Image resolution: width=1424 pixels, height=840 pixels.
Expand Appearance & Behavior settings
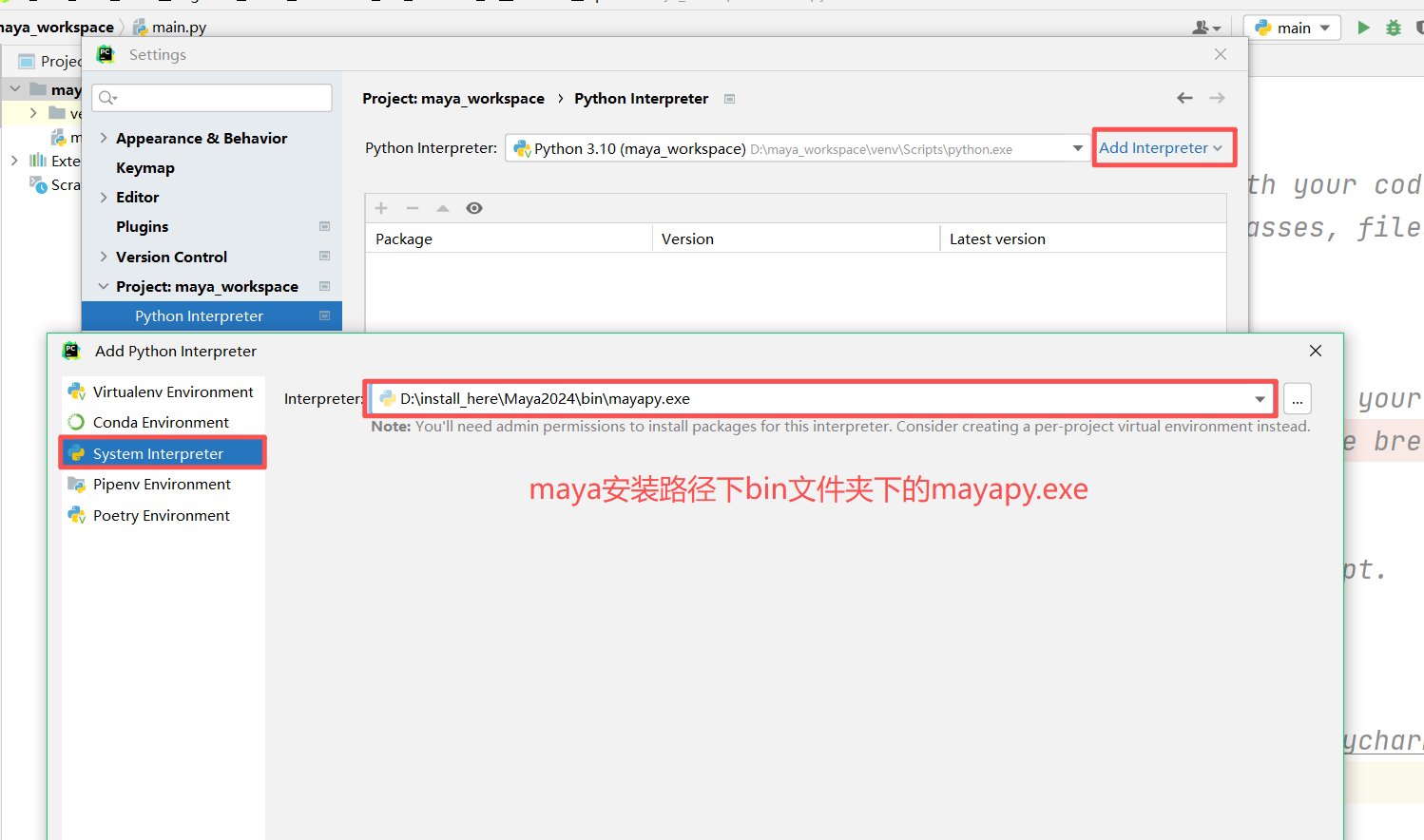tap(104, 138)
